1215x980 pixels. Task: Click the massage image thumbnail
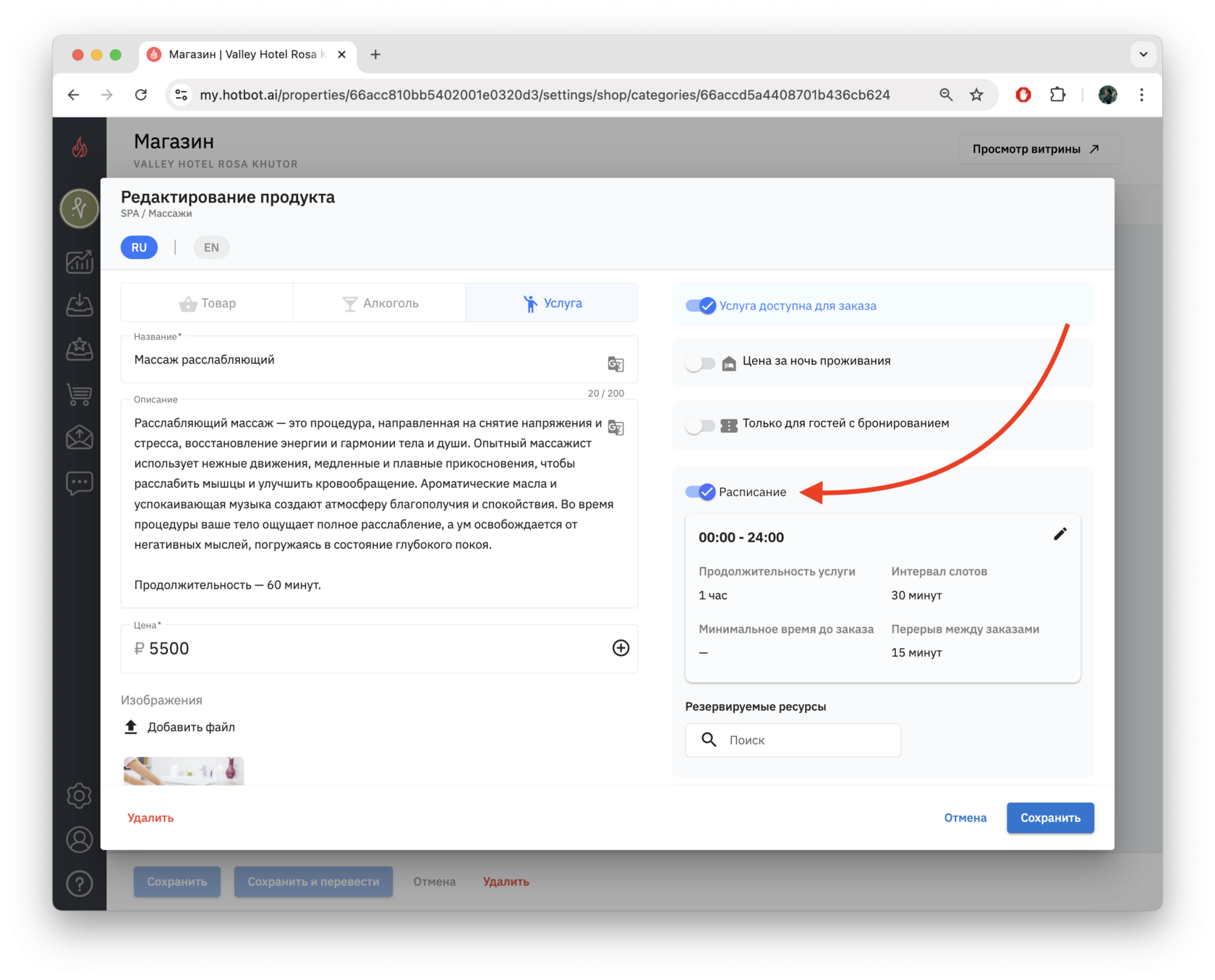tap(184, 771)
